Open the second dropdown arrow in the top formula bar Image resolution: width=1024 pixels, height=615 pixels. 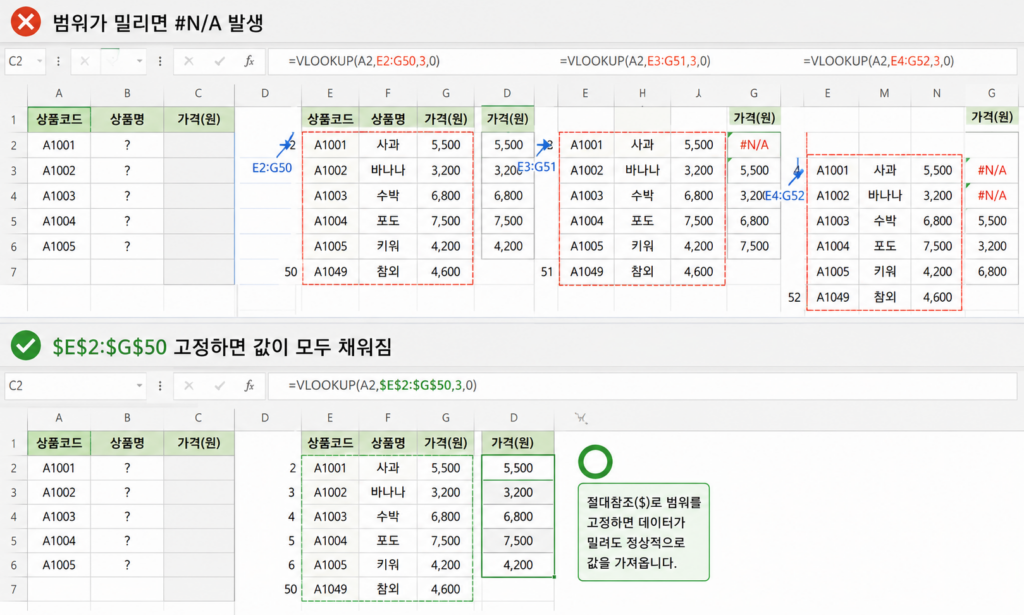pyautogui.click(x=139, y=61)
